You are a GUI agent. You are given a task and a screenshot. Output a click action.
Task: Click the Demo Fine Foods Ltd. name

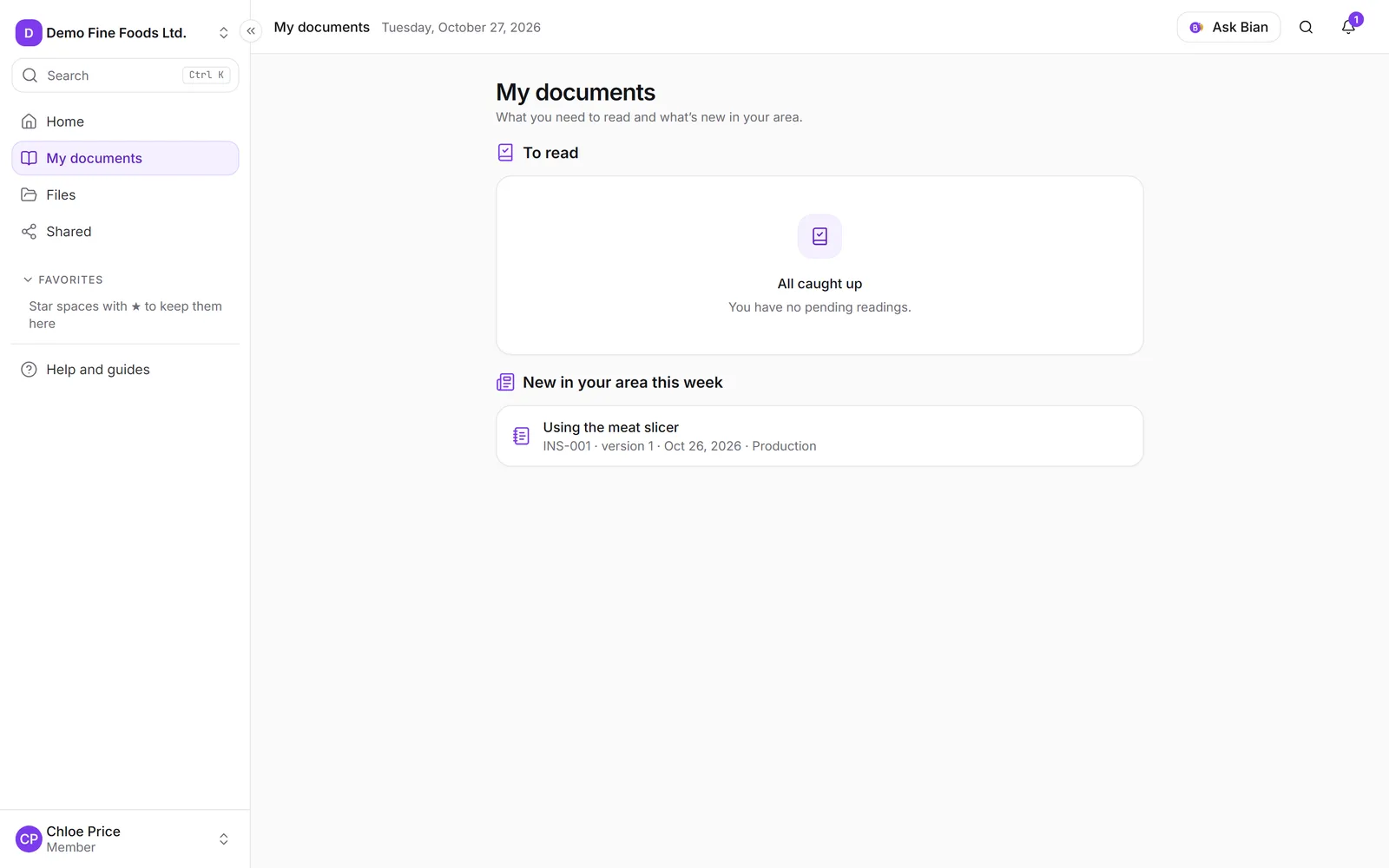[x=116, y=33]
